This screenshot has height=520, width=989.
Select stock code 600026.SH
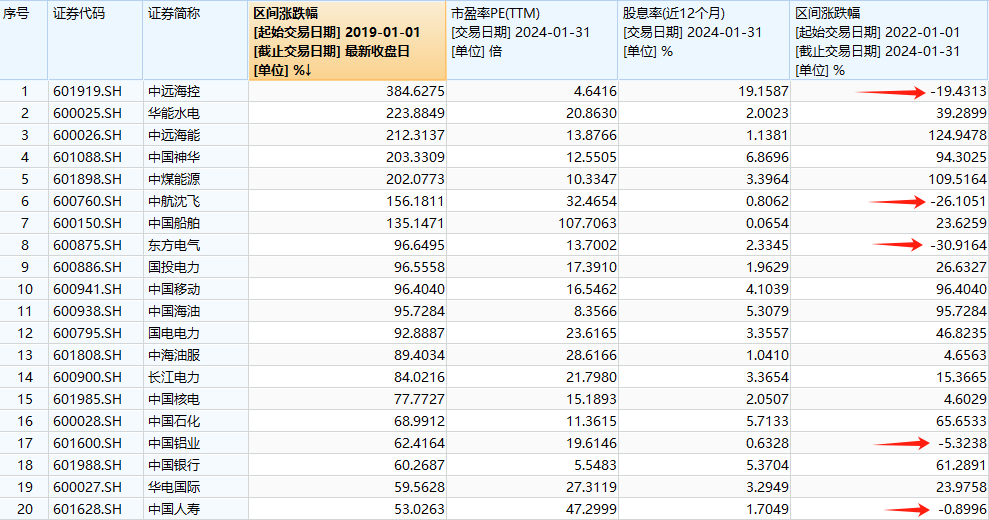(x=87, y=135)
